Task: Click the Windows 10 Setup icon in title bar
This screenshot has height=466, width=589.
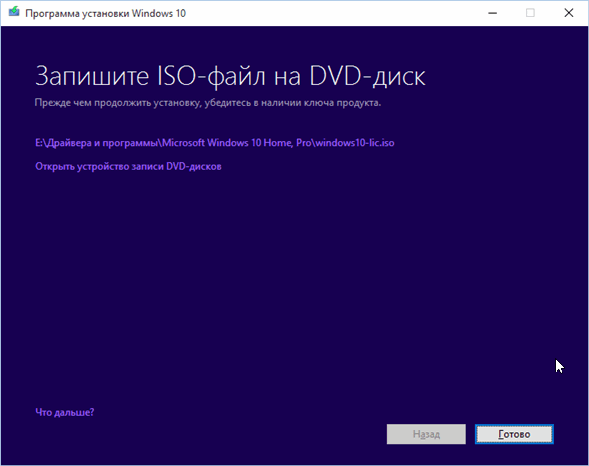Action: (14, 13)
